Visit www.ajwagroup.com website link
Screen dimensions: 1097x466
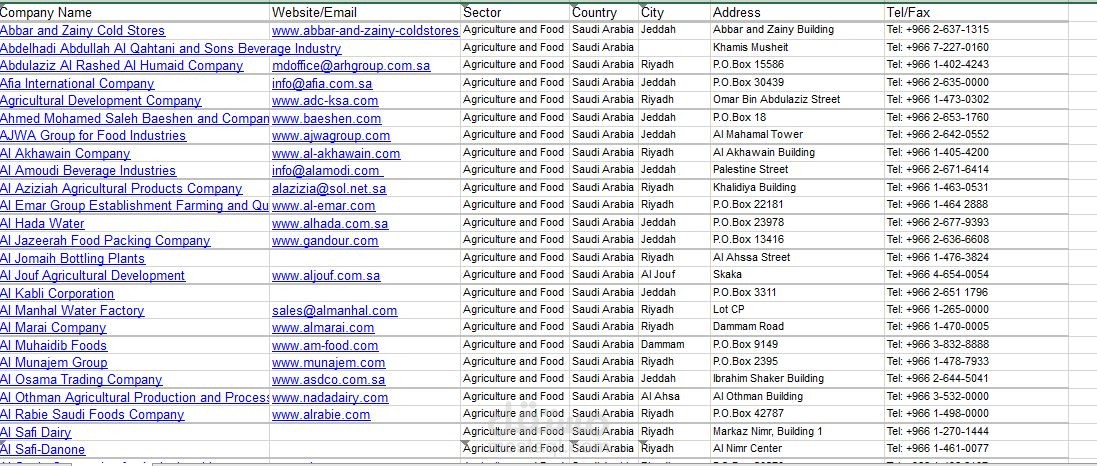pos(331,136)
